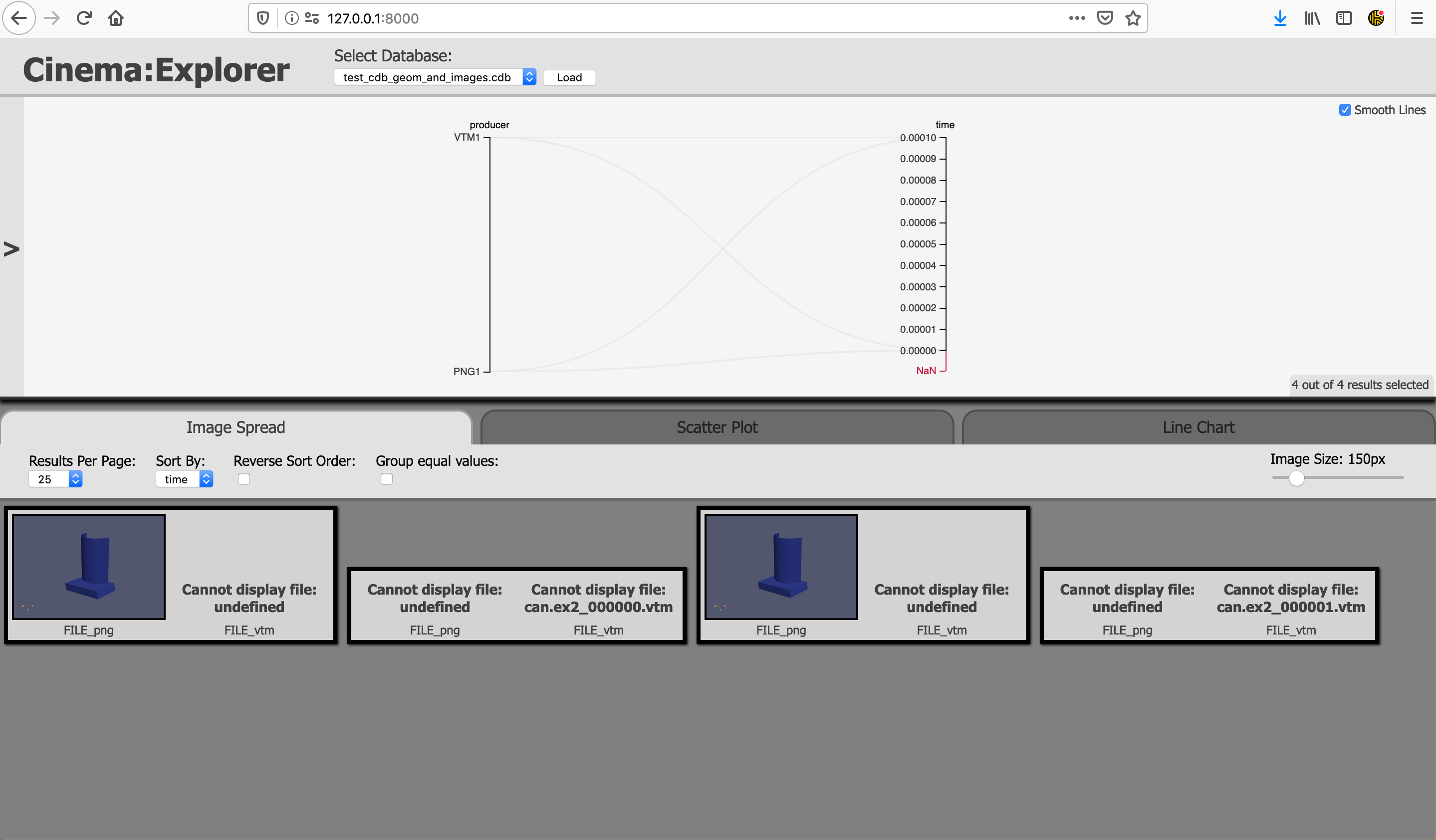Save page to Pocket icon
1436x840 pixels.
(1104, 18)
